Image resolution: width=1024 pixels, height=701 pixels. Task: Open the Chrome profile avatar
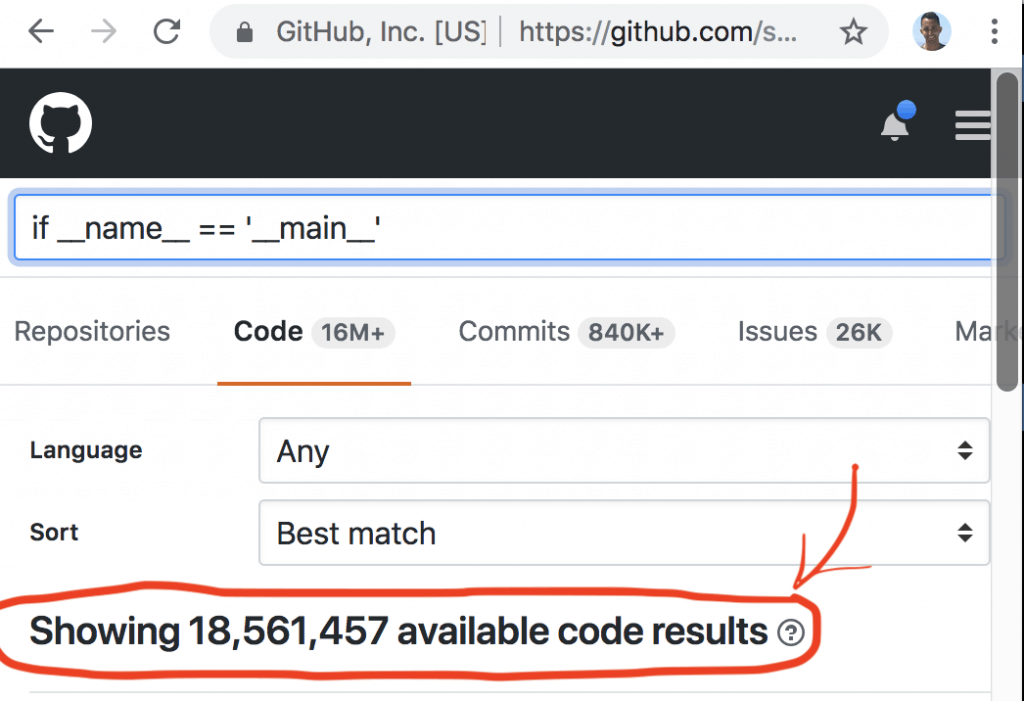pos(931,32)
